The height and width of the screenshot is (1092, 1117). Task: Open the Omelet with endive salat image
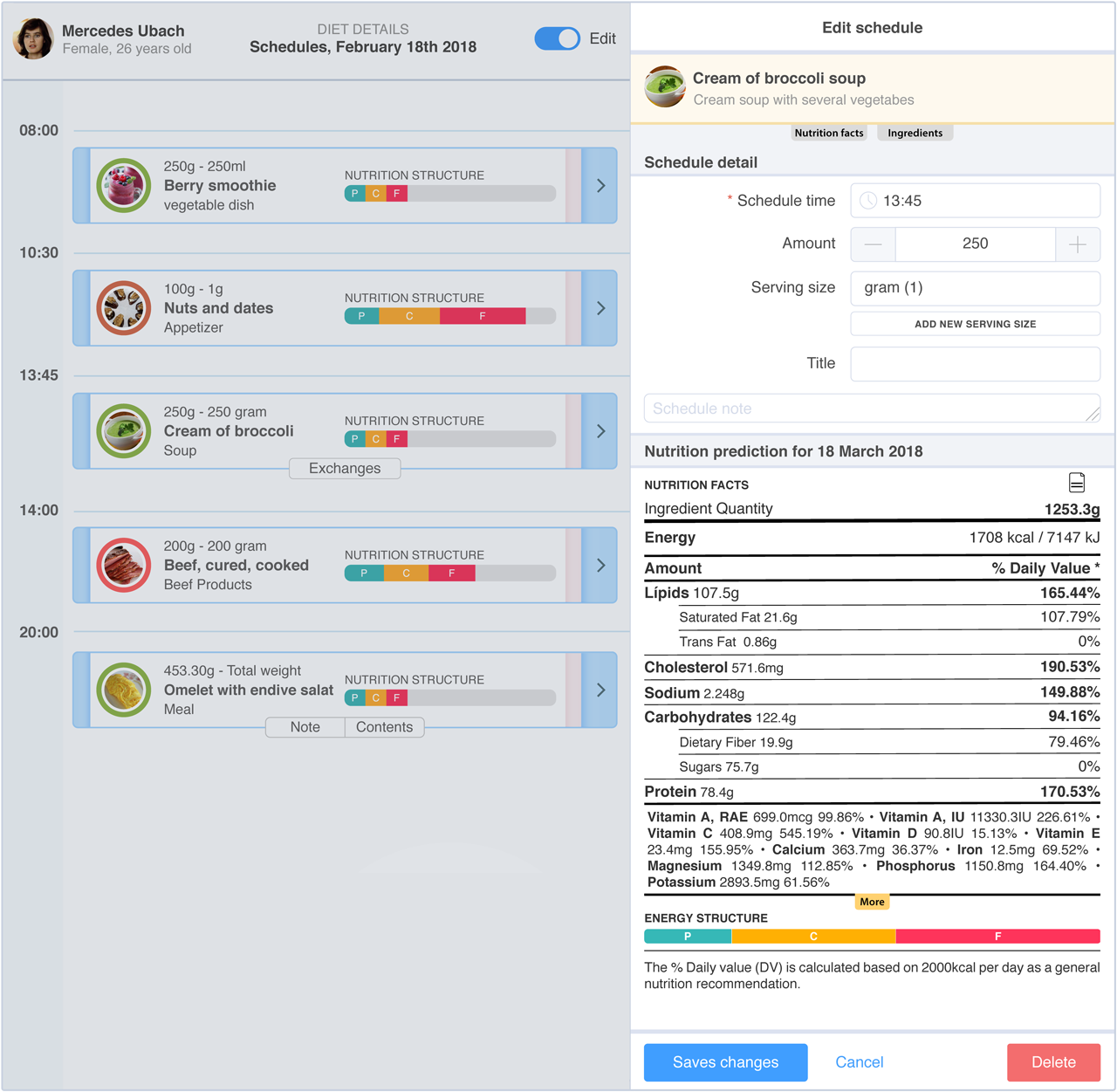tap(124, 690)
